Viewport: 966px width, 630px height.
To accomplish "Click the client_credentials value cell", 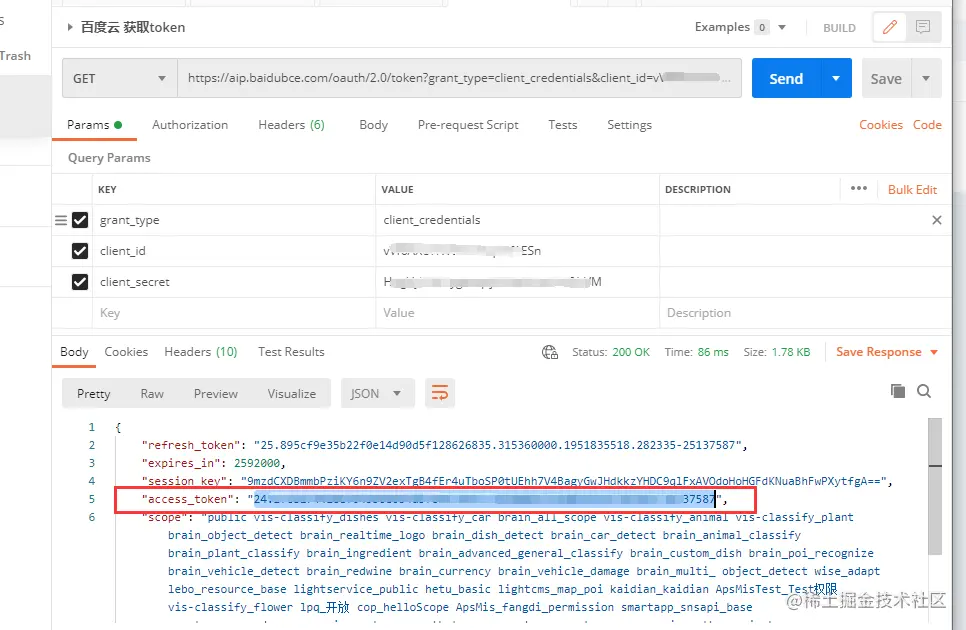I will click(x=518, y=220).
